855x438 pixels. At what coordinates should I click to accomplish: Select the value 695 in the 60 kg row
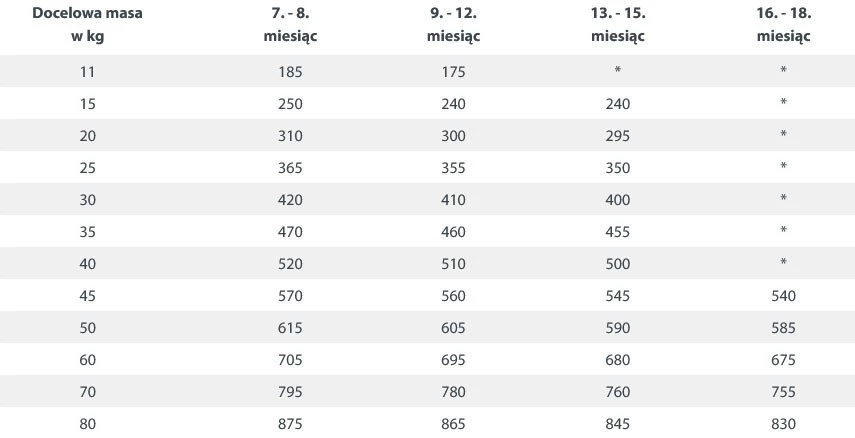point(453,360)
